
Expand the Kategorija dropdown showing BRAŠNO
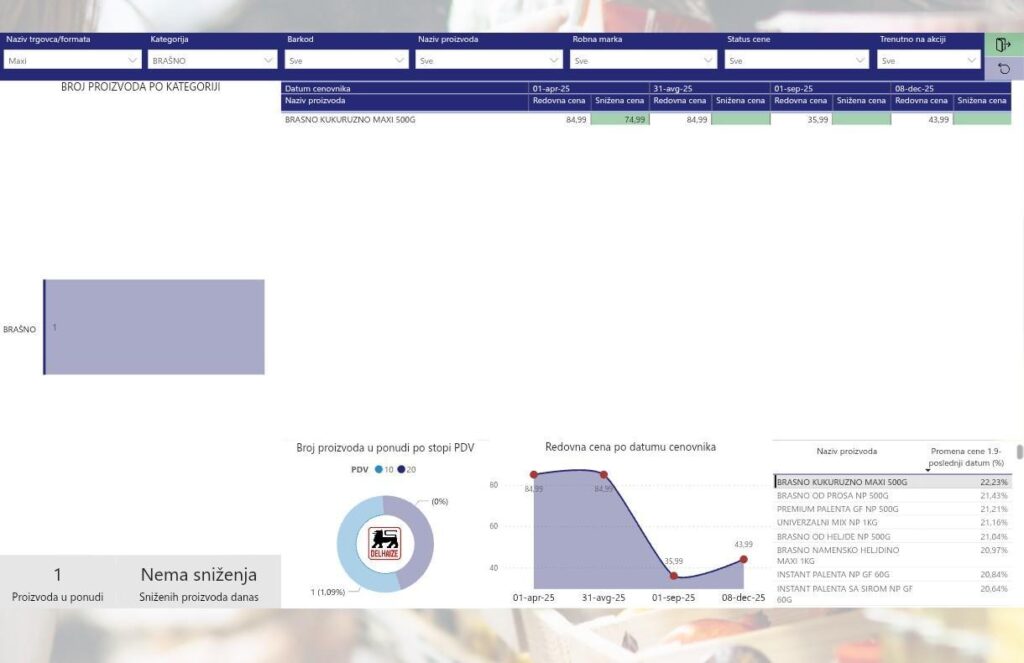[212, 60]
